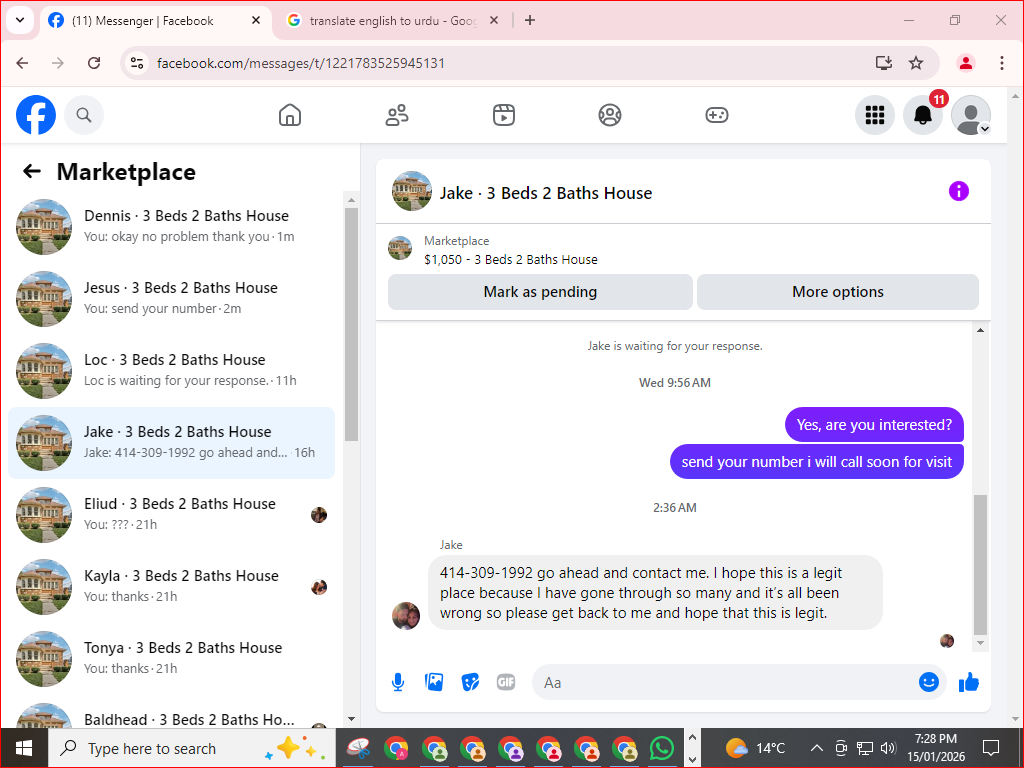The height and width of the screenshot is (768, 1024).
Task: Close the translate english to urdu tab
Action: point(494,20)
